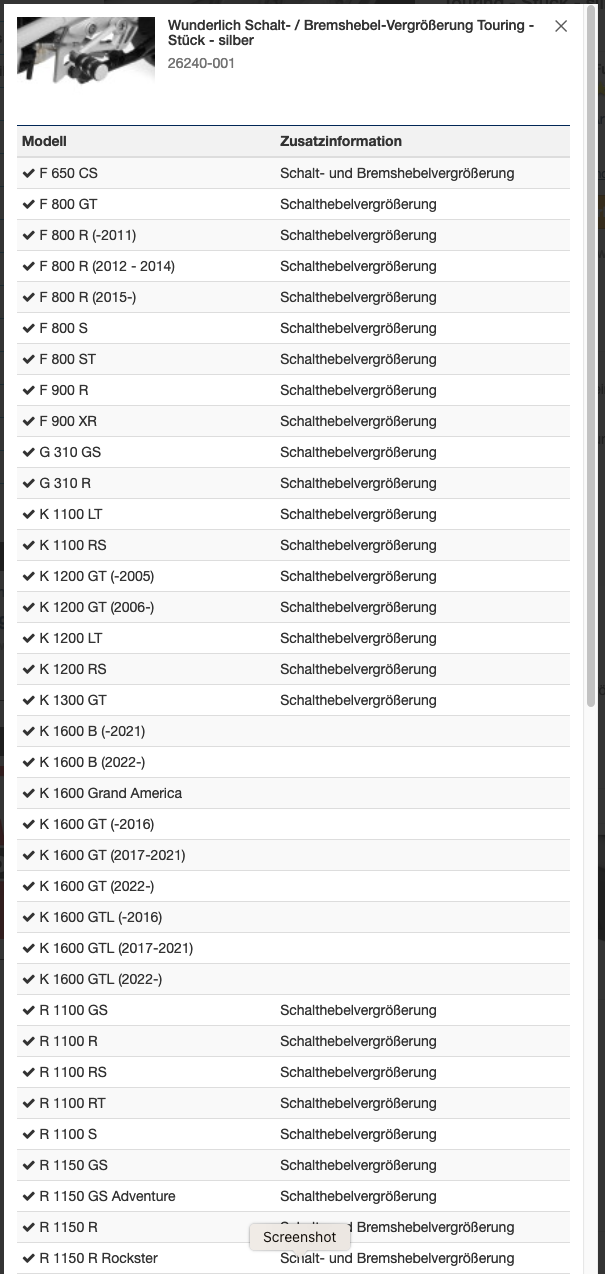Close the compatibility modal with the X
This screenshot has height=1274, width=605.
tap(561, 27)
